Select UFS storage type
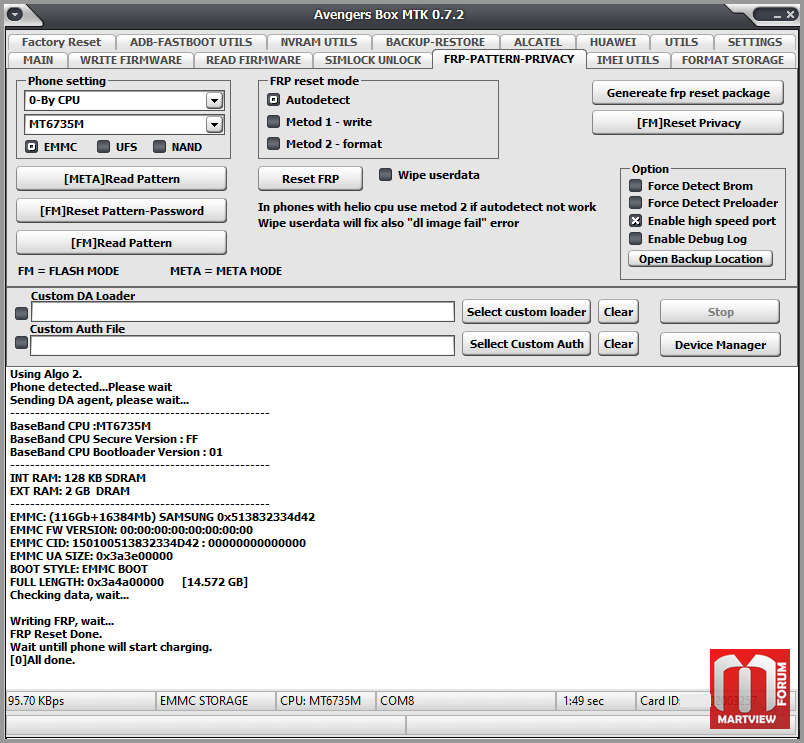 point(117,147)
